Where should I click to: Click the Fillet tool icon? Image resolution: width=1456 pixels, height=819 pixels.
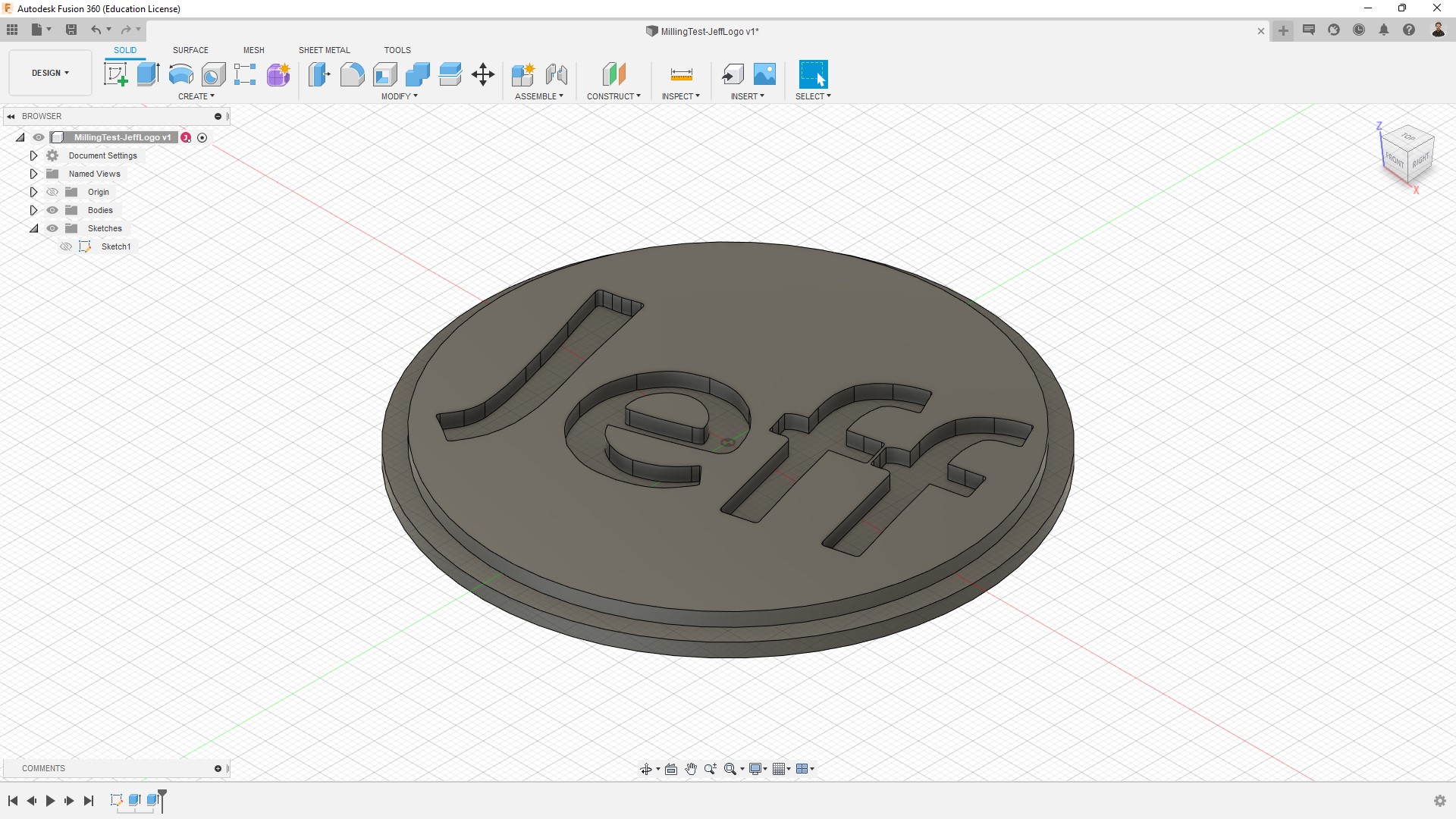[x=352, y=74]
